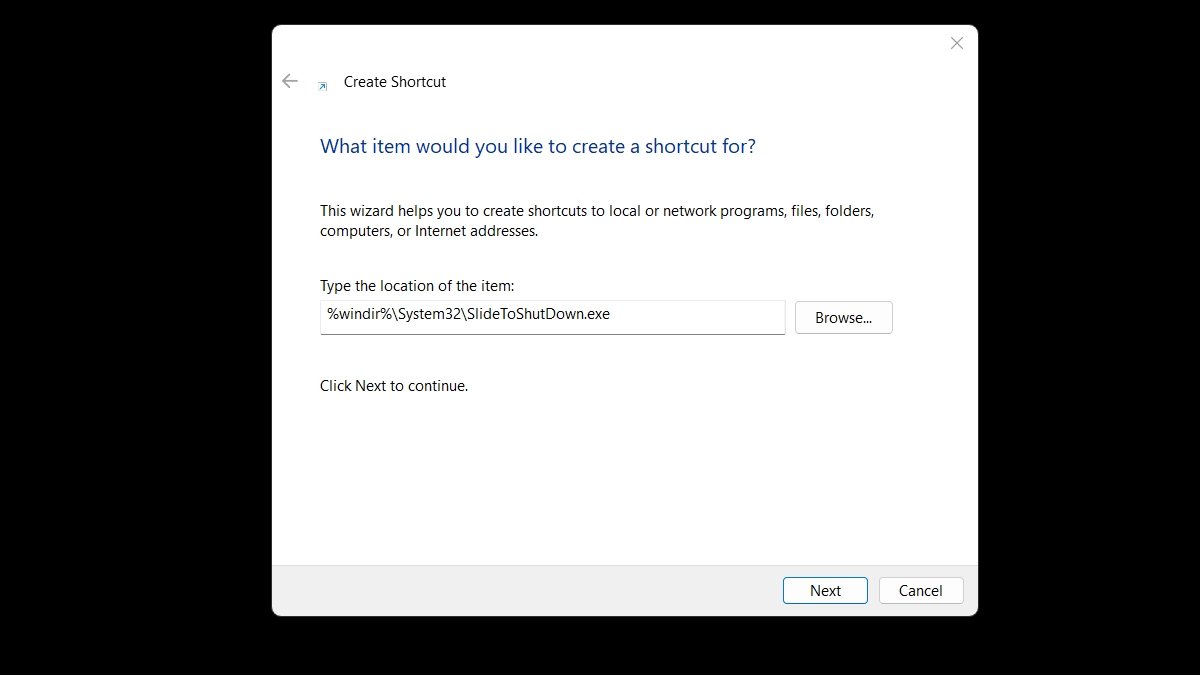Click the 'Create Shortcut' title text
The width and height of the screenshot is (1200, 675).
395,82
